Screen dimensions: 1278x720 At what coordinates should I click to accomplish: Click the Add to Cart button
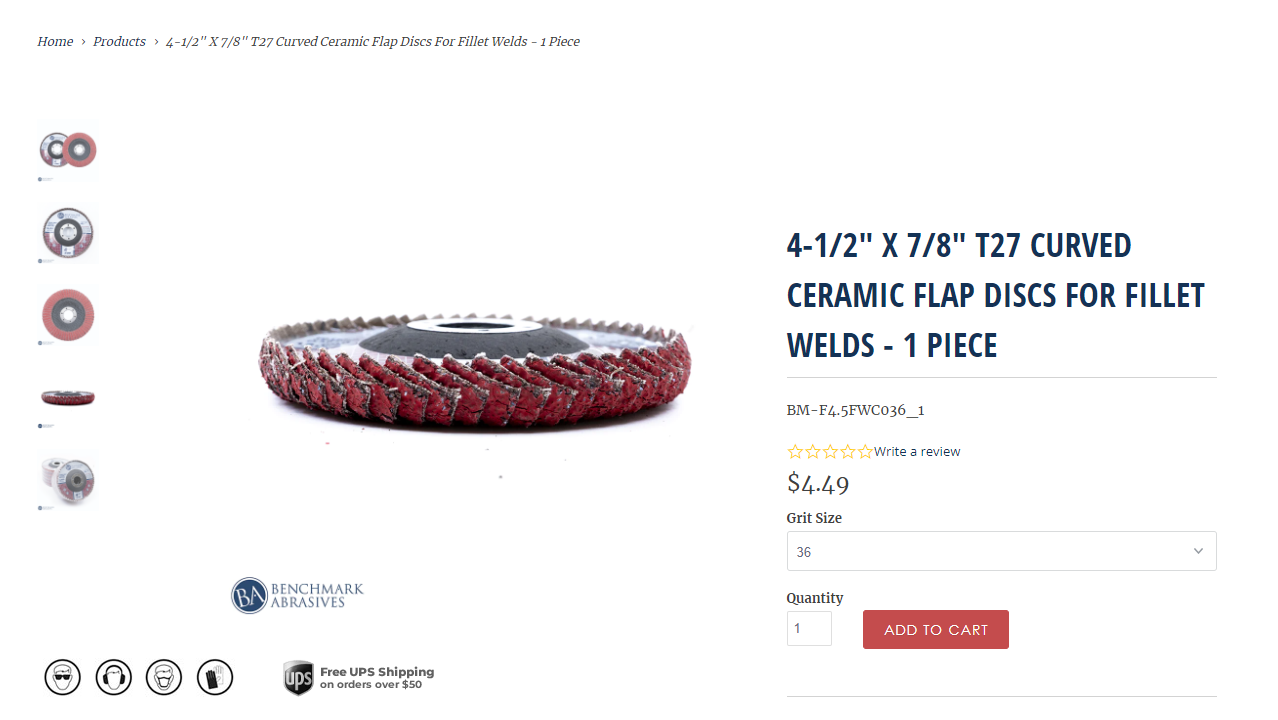(x=935, y=630)
